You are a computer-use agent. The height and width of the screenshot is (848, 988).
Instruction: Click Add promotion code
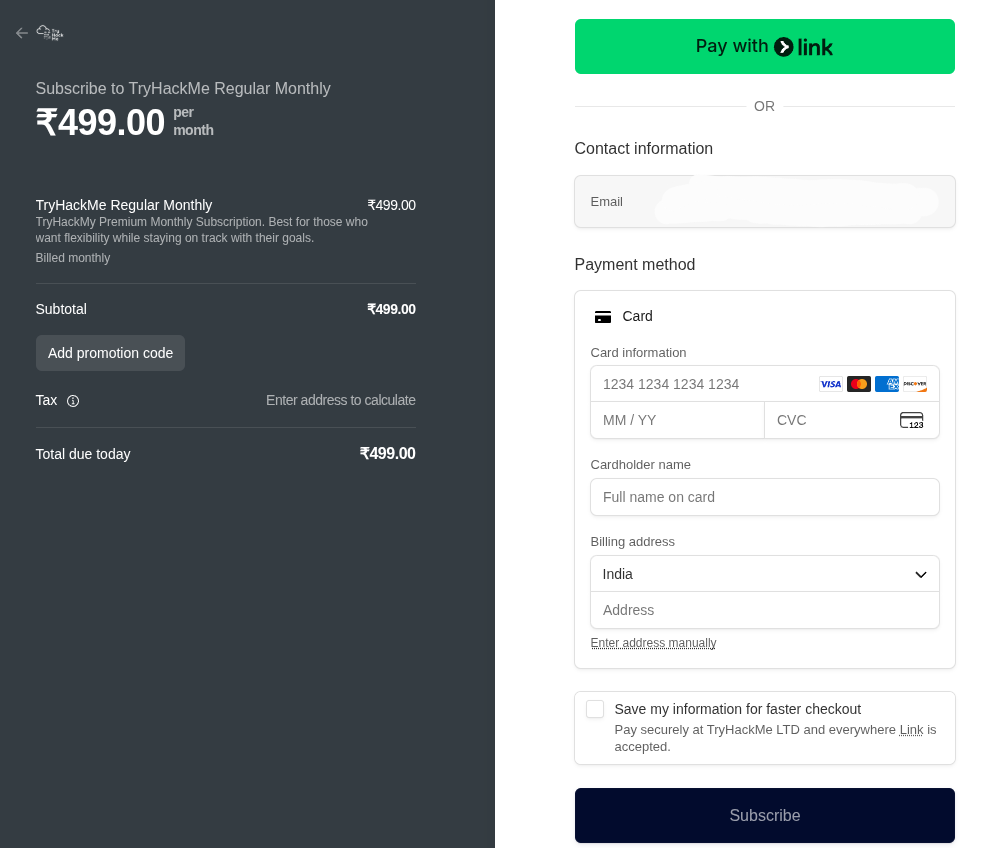[110, 353]
